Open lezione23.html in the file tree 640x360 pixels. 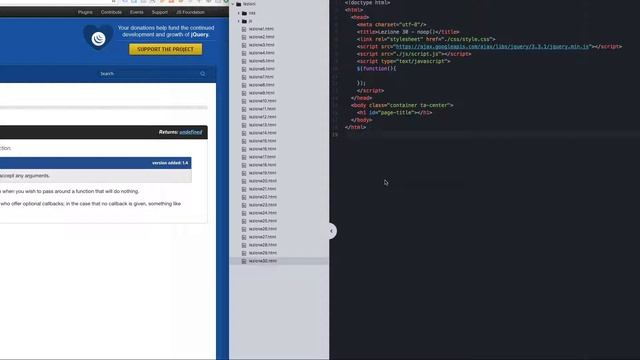point(262,205)
